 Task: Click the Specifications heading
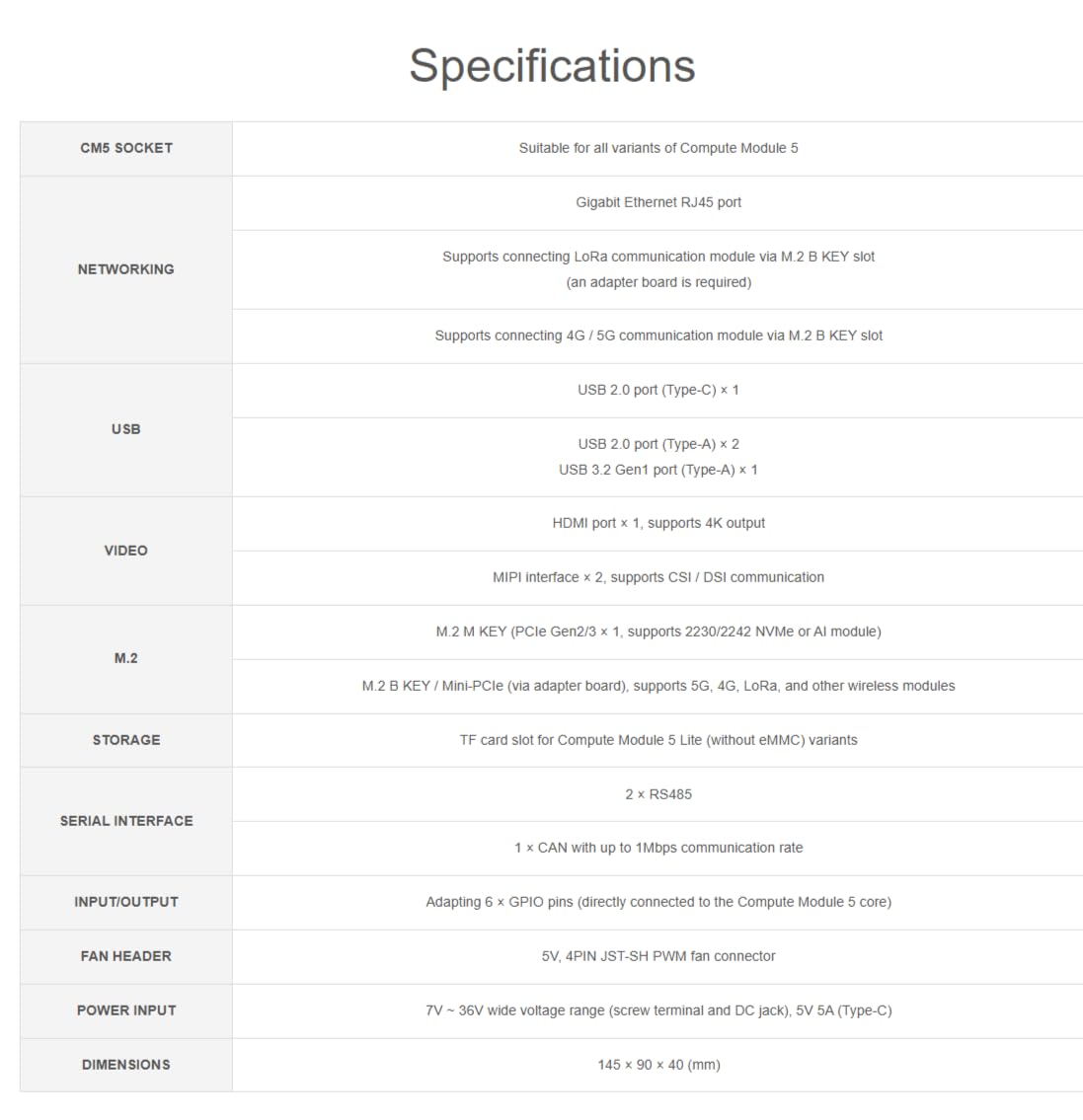tap(552, 66)
